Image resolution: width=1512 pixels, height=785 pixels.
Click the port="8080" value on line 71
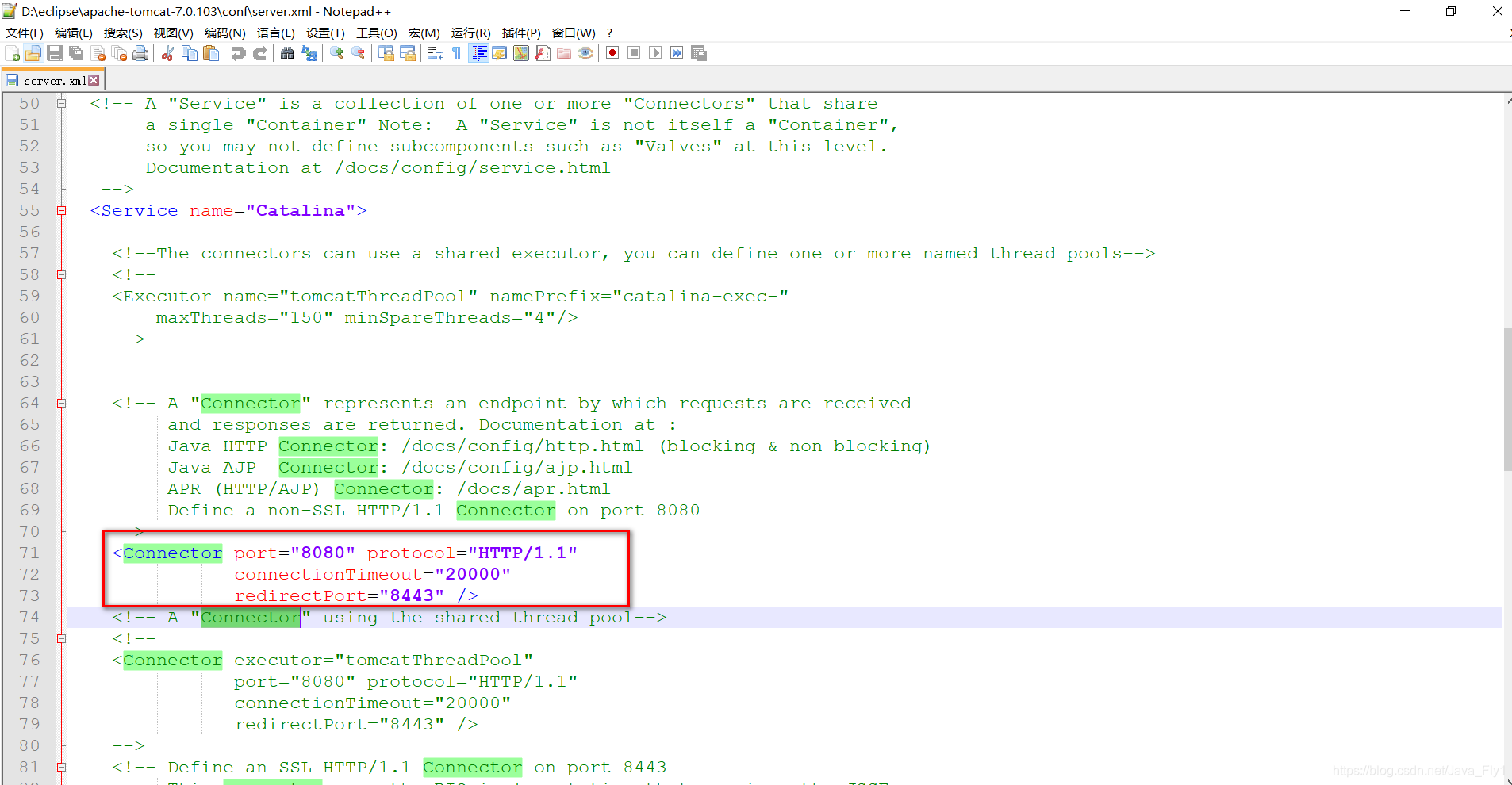(294, 553)
